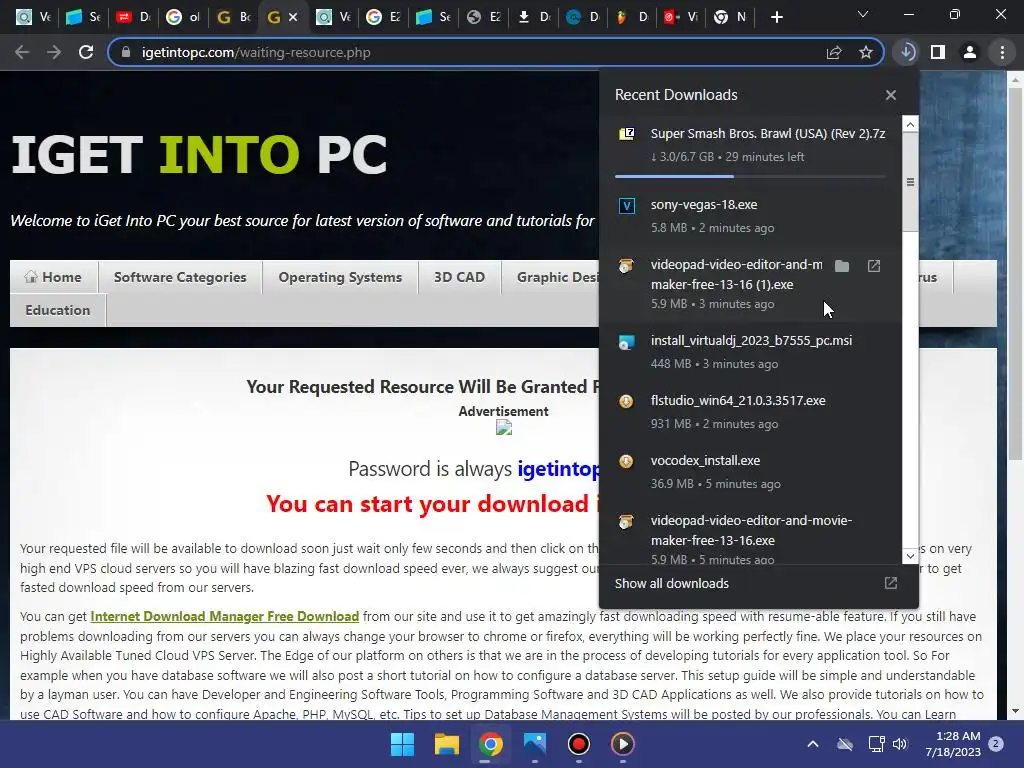
Task: Open the volume control in the tray
Action: 900,744
